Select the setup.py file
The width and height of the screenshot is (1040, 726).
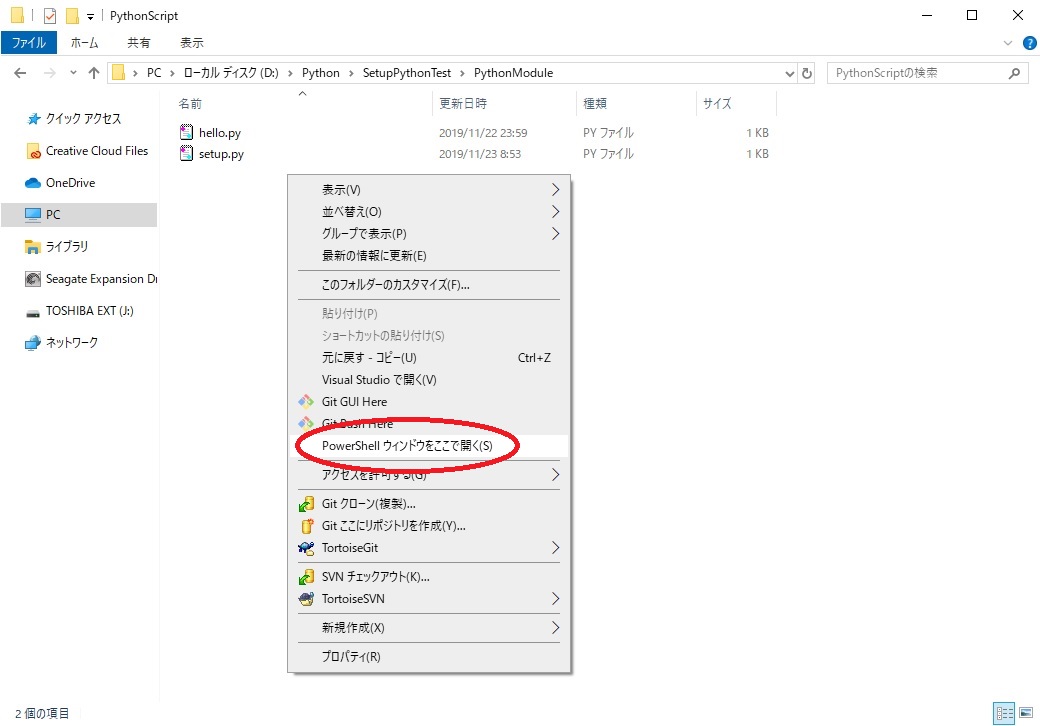coord(221,154)
